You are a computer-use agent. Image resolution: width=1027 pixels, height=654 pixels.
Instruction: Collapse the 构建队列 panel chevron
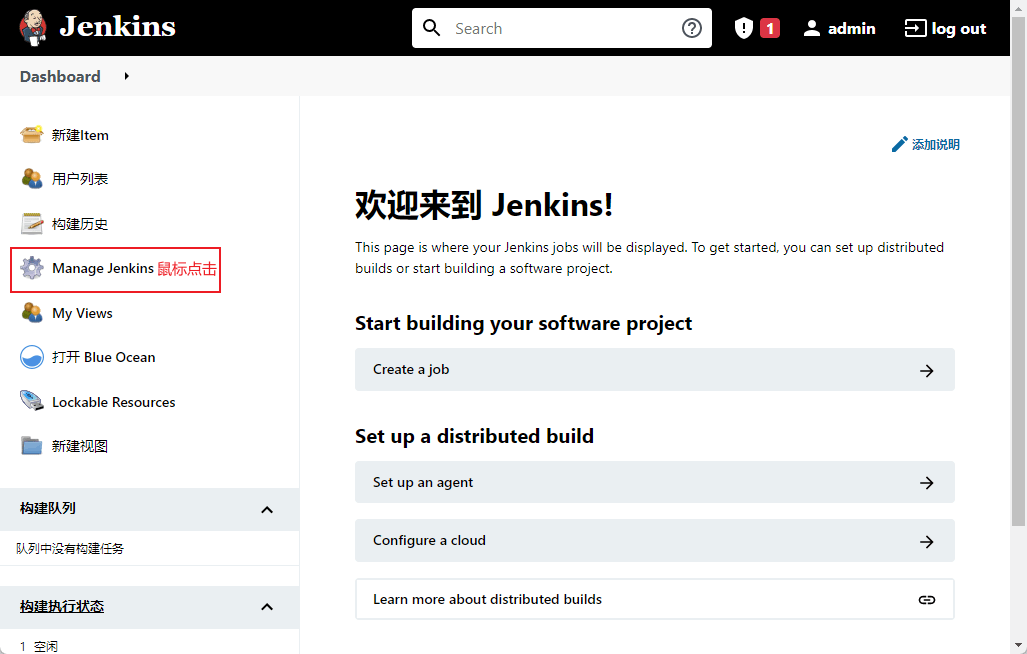267,509
